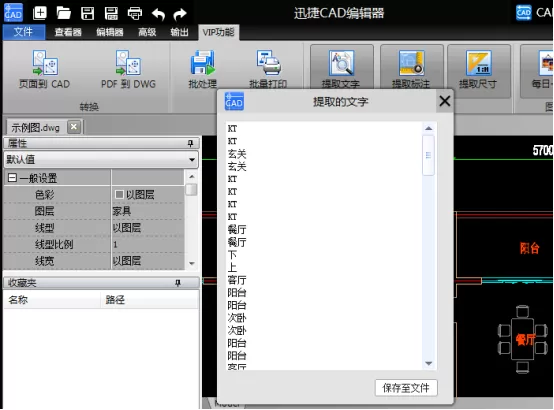Print using the printer icon in title bar
Screen dimensions: 554x410
135,13
